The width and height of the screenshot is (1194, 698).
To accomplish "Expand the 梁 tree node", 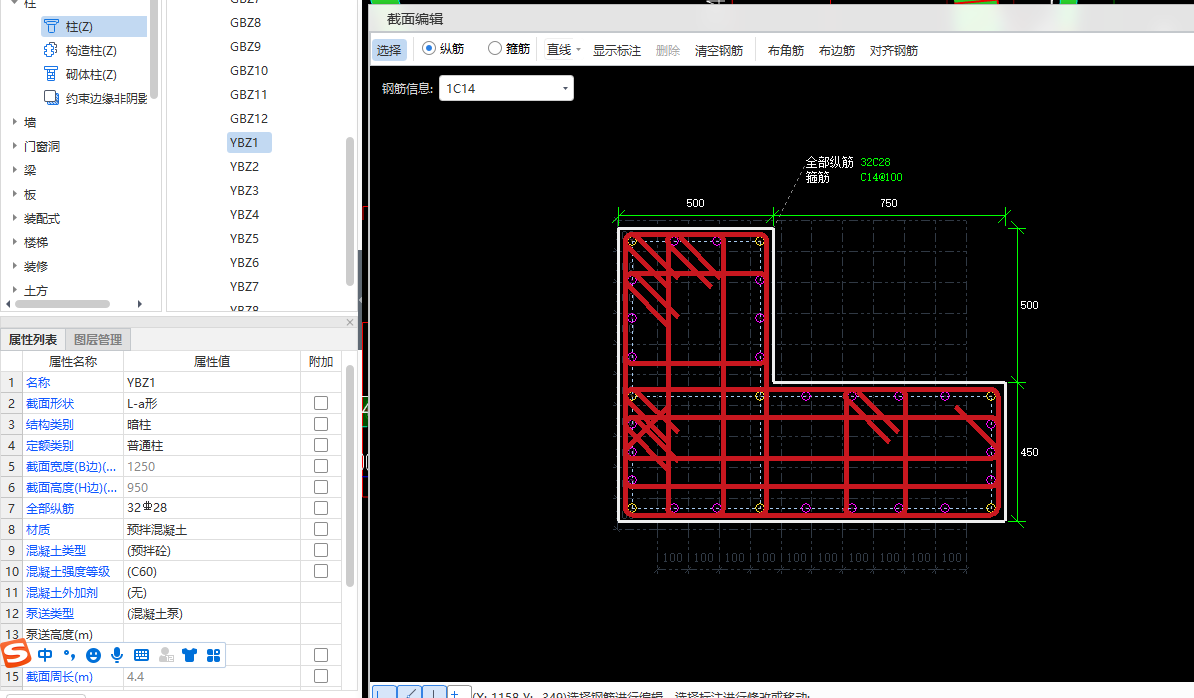I will tap(14, 170).
